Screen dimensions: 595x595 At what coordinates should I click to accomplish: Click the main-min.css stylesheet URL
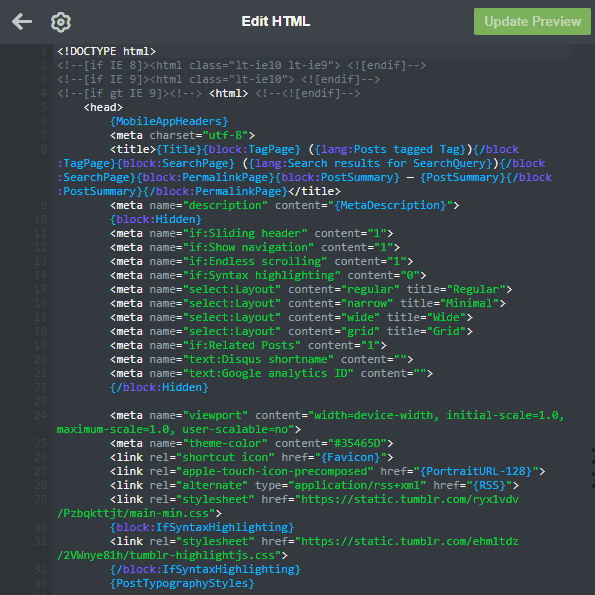pos(288,506)
